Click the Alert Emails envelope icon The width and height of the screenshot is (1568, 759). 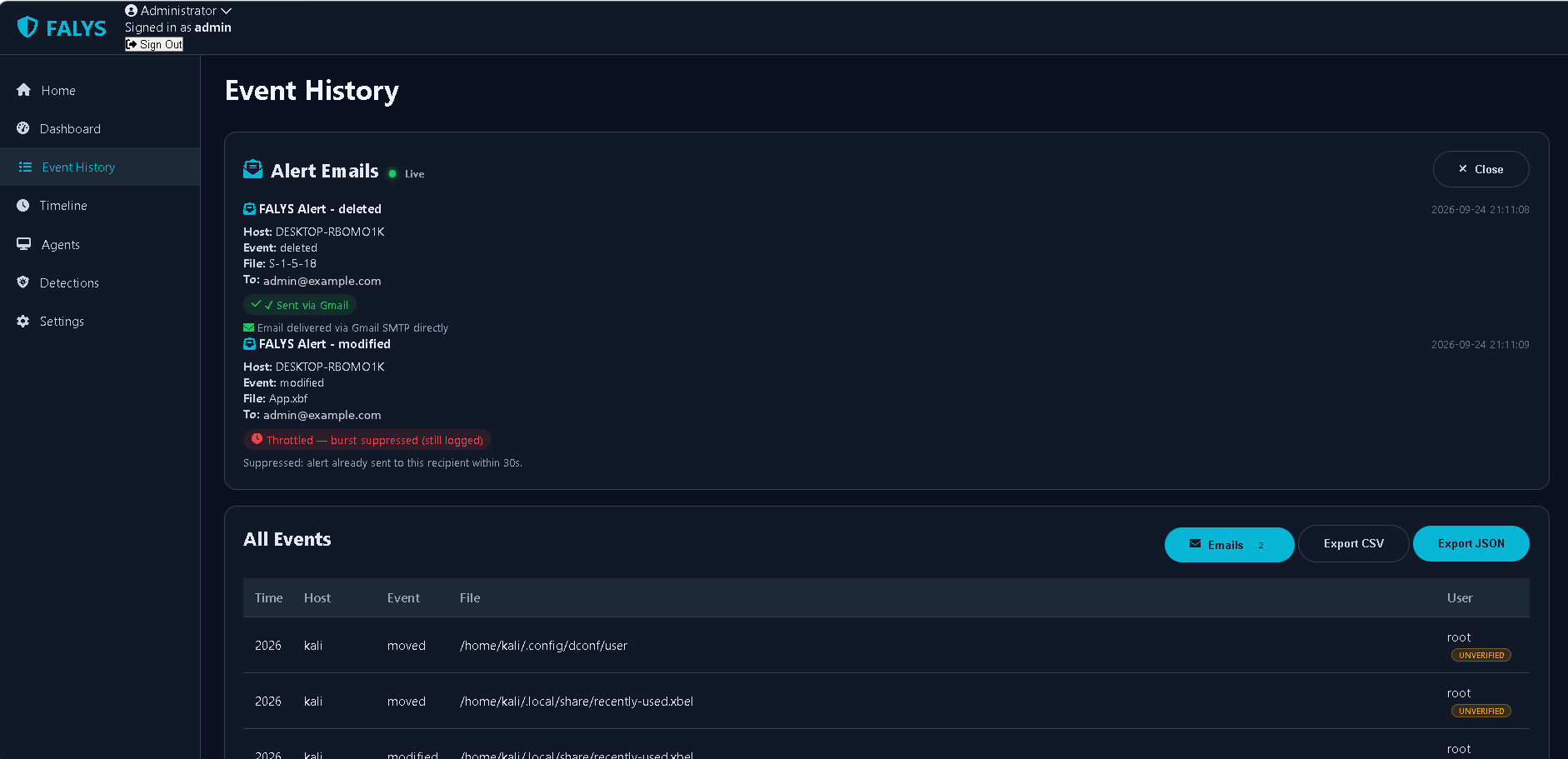coord(252,169)
